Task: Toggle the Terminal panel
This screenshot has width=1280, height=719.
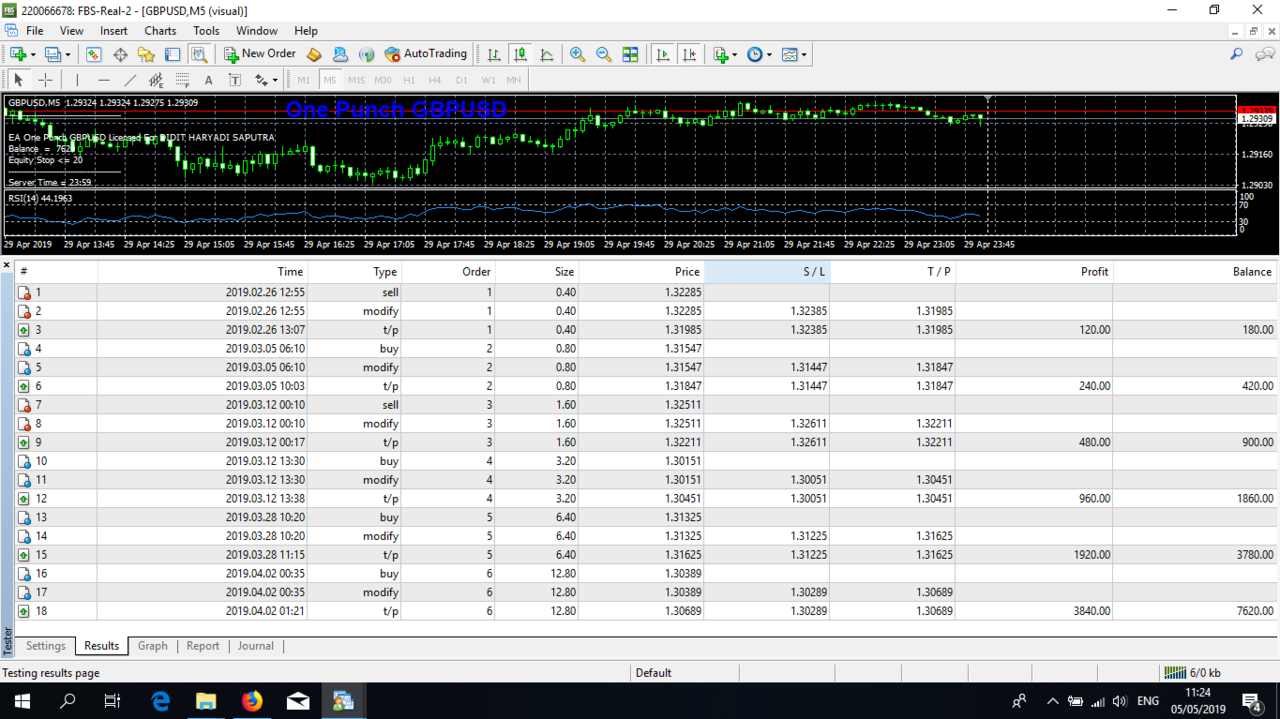Action: click(172, 54)
